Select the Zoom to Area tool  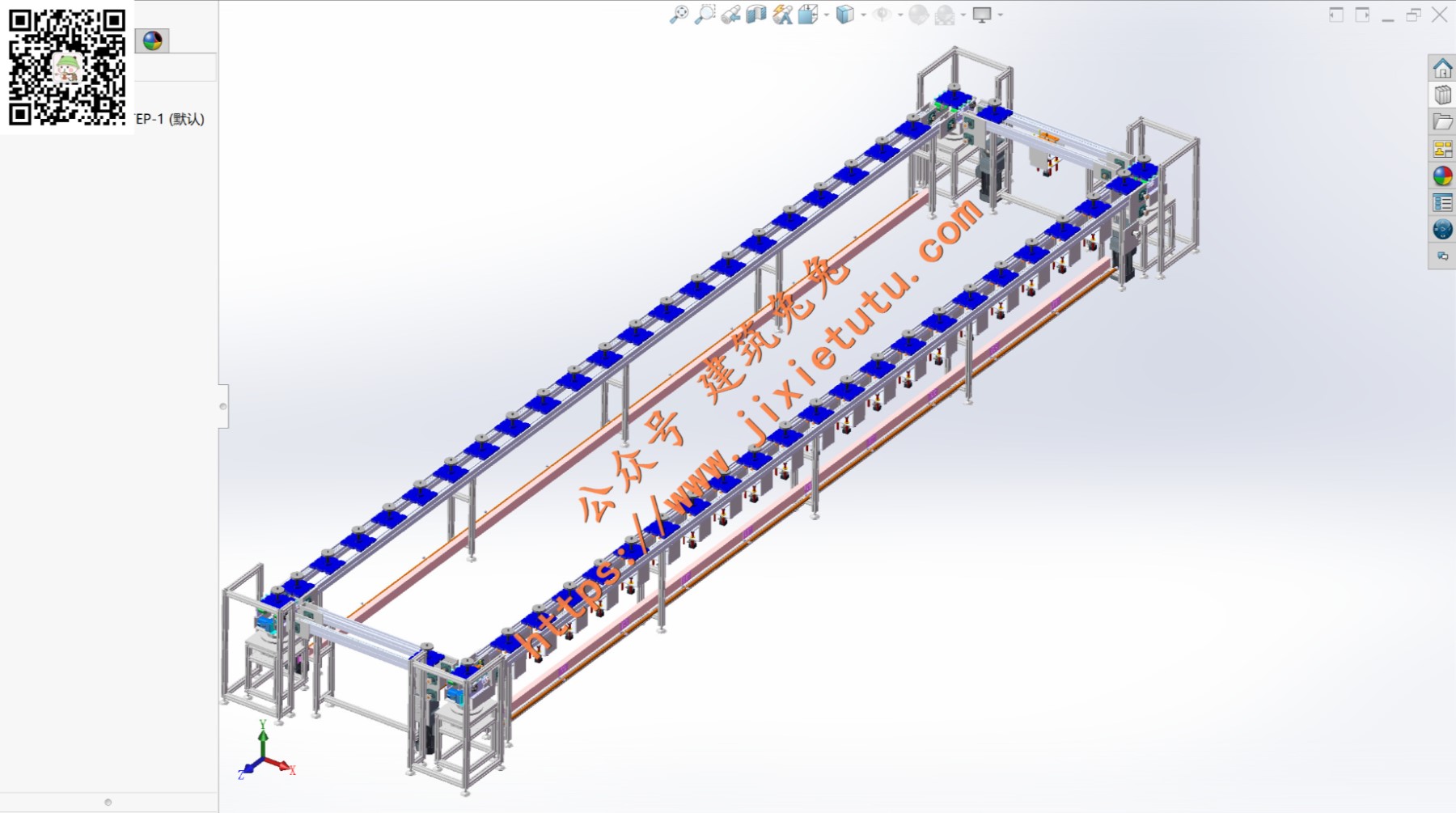705,15
